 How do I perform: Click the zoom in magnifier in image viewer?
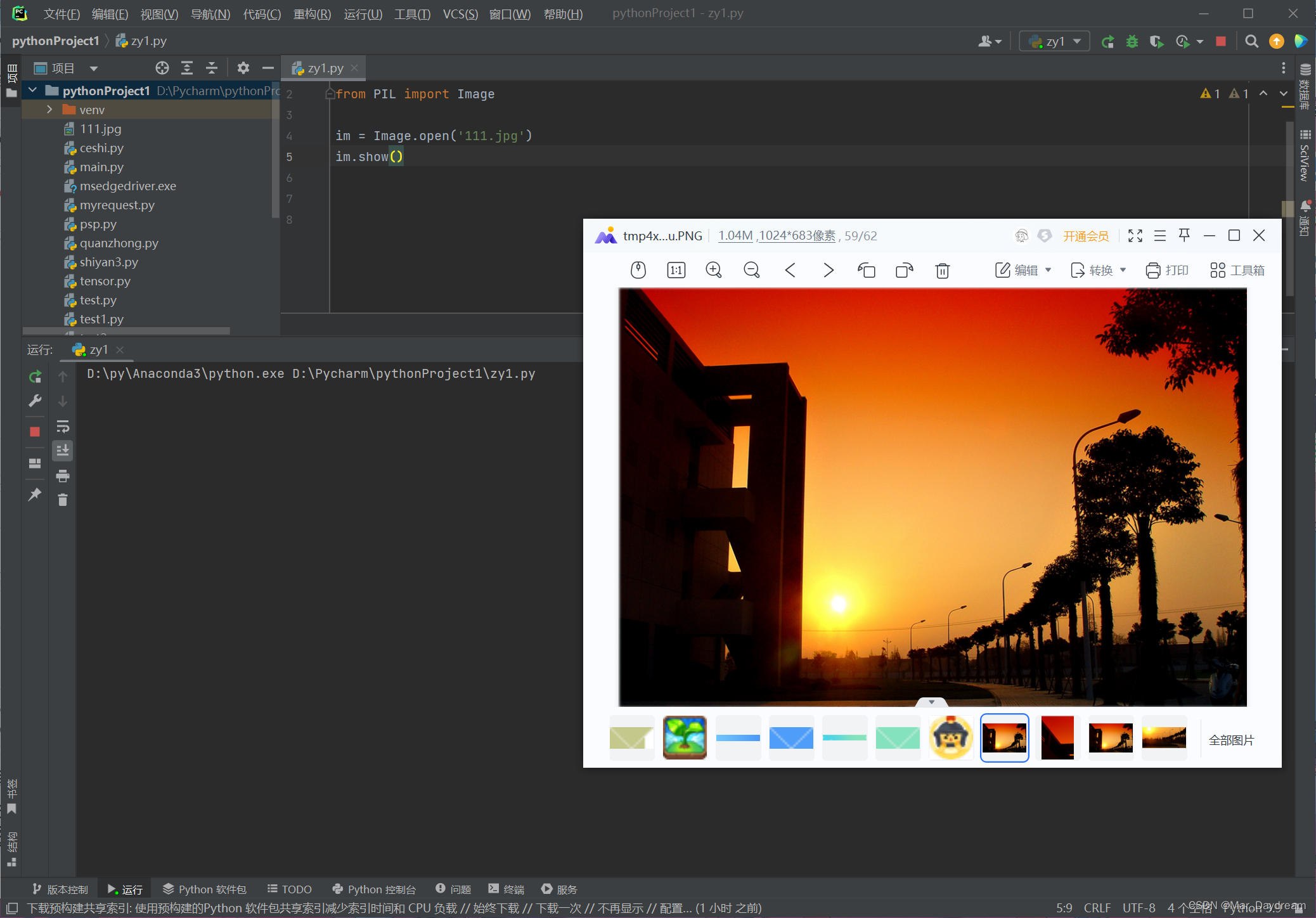click(714, 270)
